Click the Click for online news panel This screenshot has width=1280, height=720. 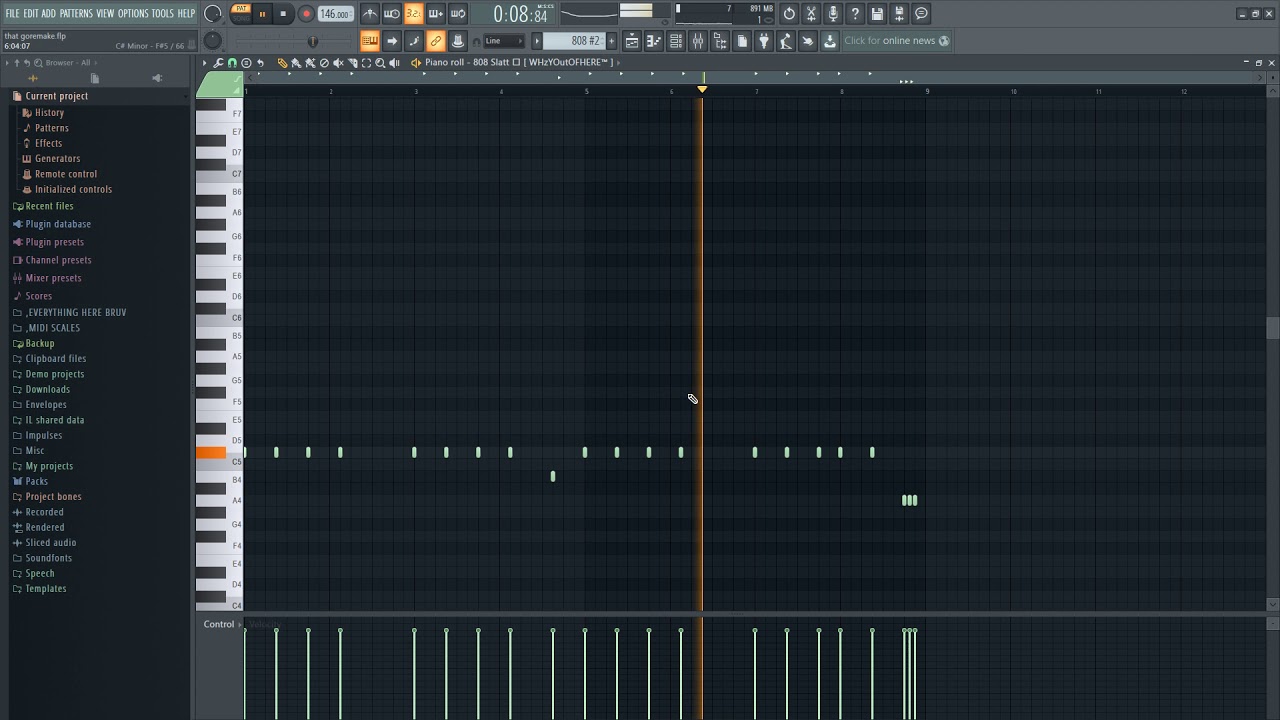pyautogui.click(x=897, y=41)
